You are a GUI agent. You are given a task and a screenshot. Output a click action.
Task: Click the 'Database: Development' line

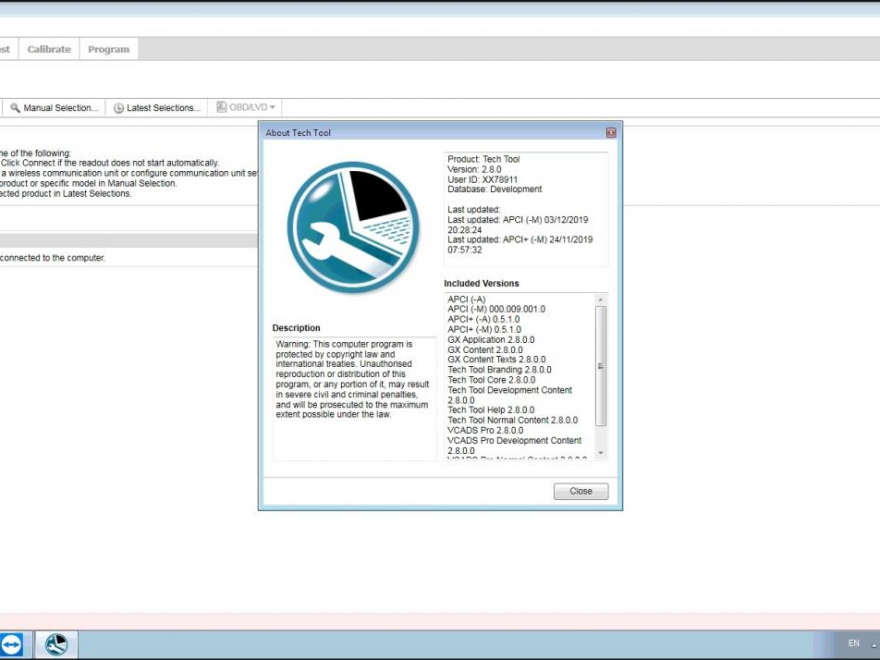tap(495, 189)
